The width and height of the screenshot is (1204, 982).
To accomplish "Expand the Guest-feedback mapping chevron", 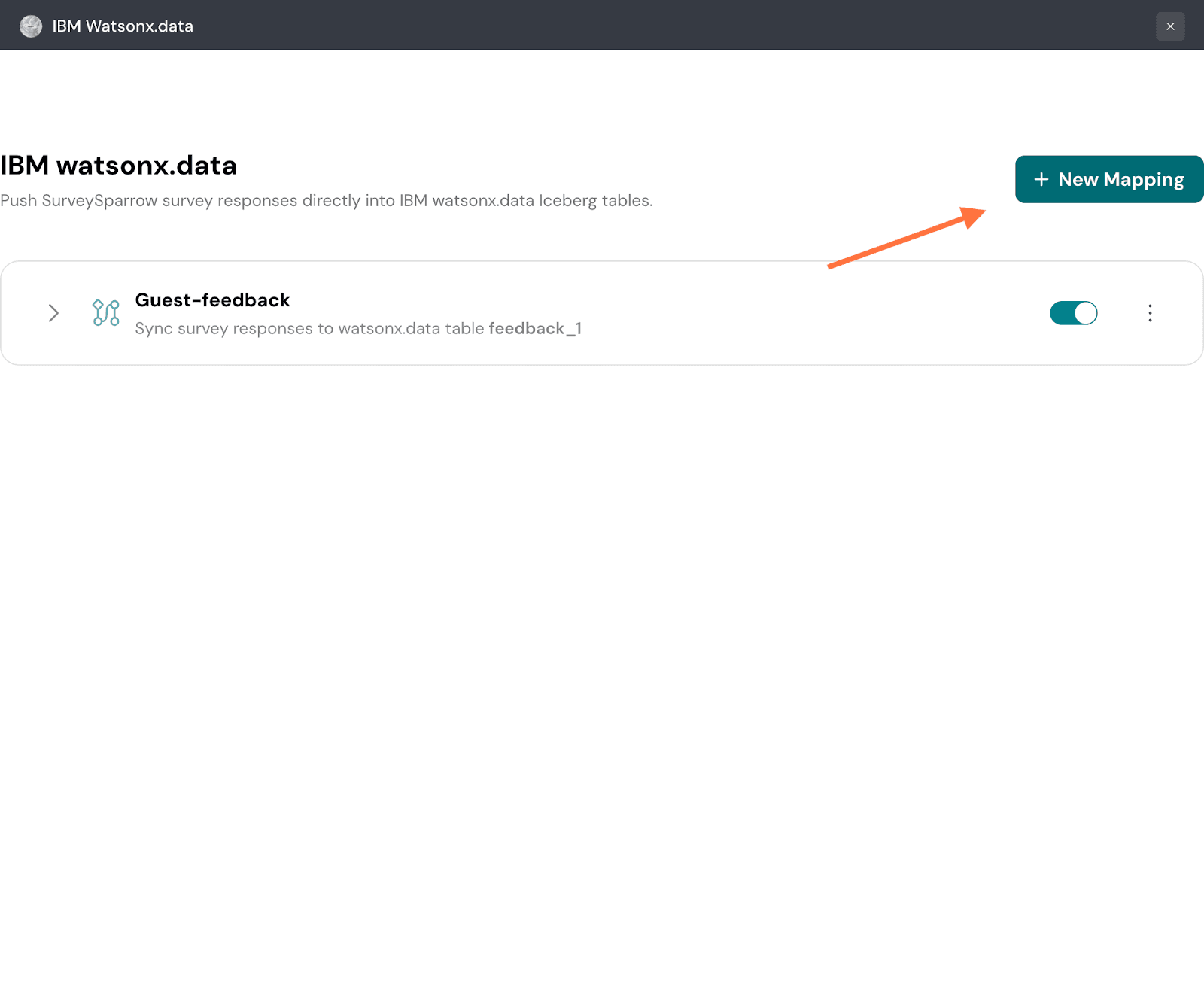I will 53,313.
